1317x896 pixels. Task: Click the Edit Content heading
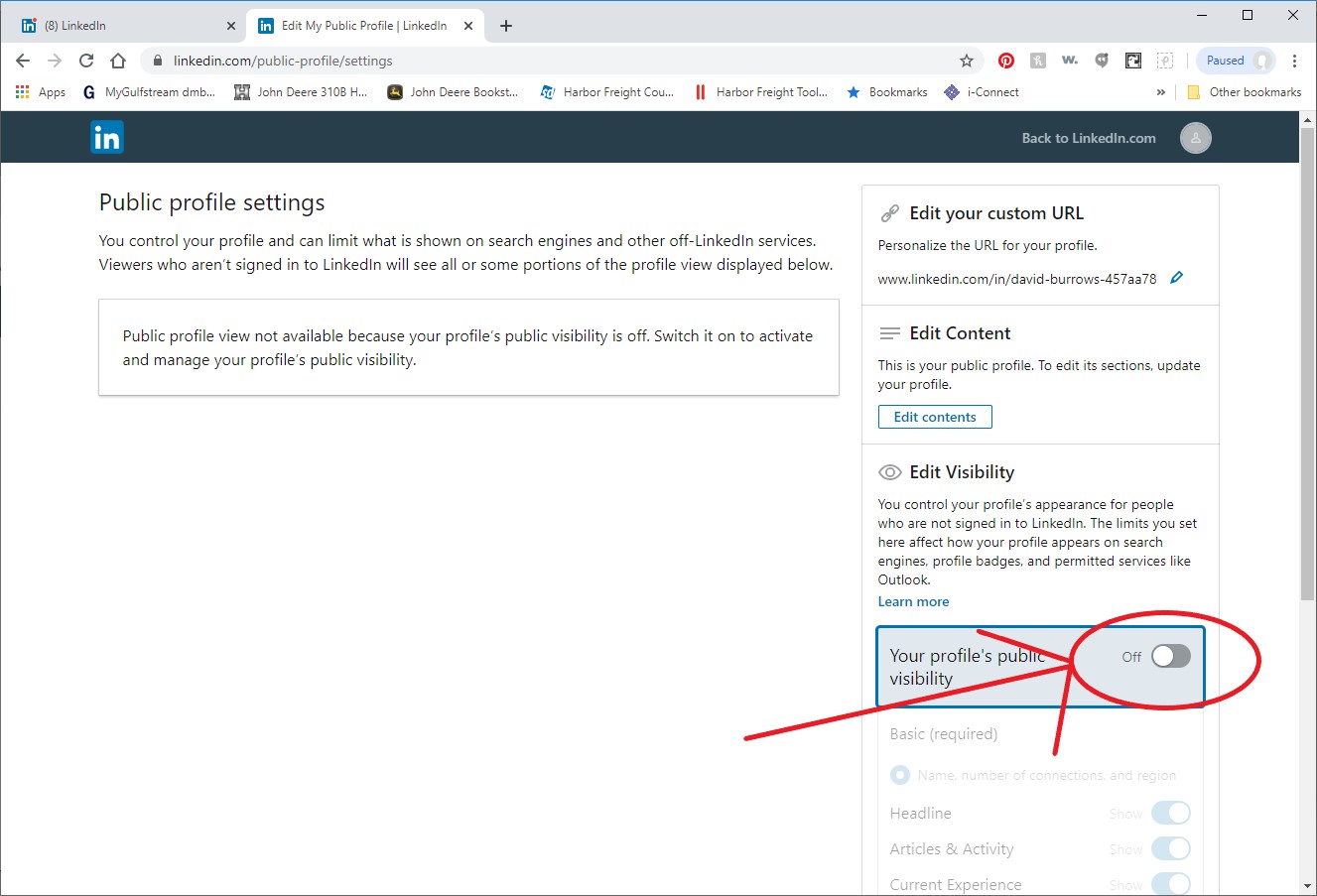[x=960, y=333]
